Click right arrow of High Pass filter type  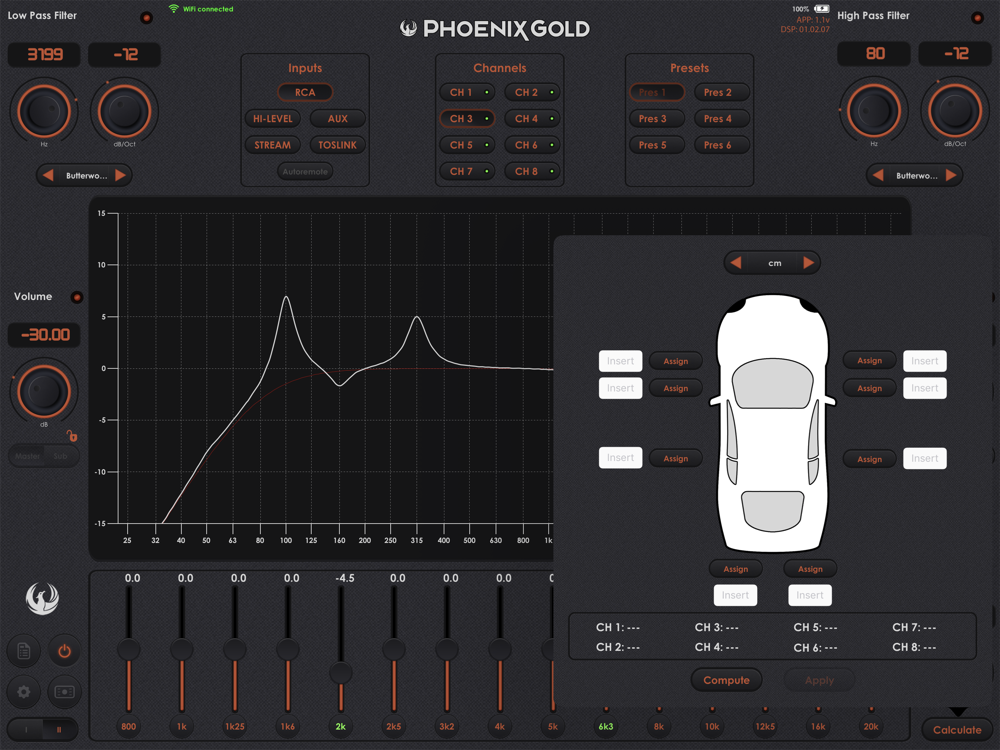(951, 175)
